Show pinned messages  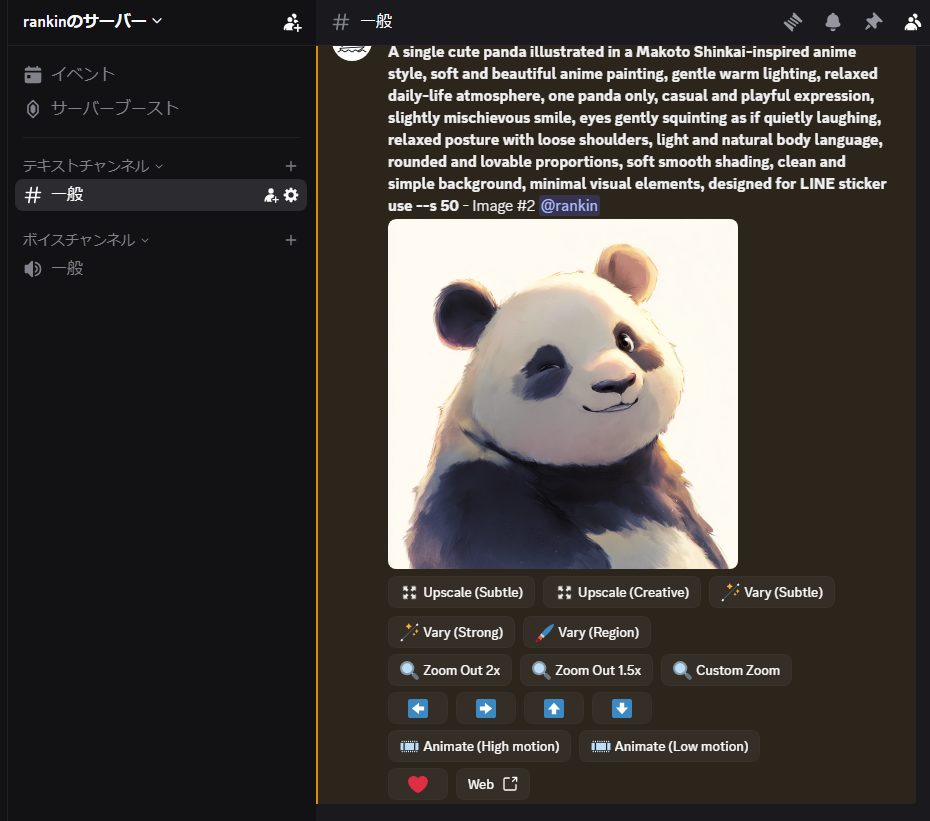pyautogui.click(x=873, y=22)
